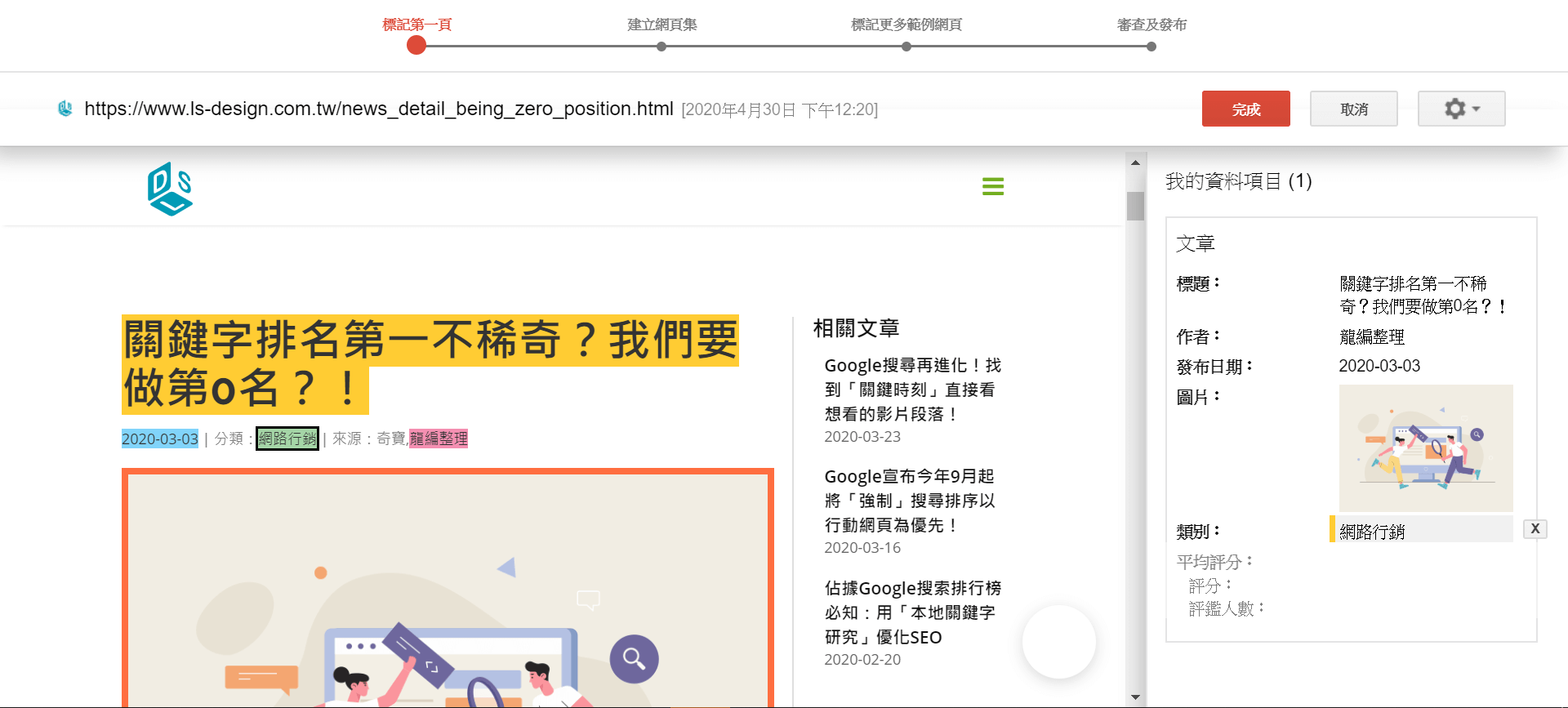This screenshot has height=708, width=1568.
Task: Click the 標記更多範例網頁 step label
Action: click(x=906, y=24)
